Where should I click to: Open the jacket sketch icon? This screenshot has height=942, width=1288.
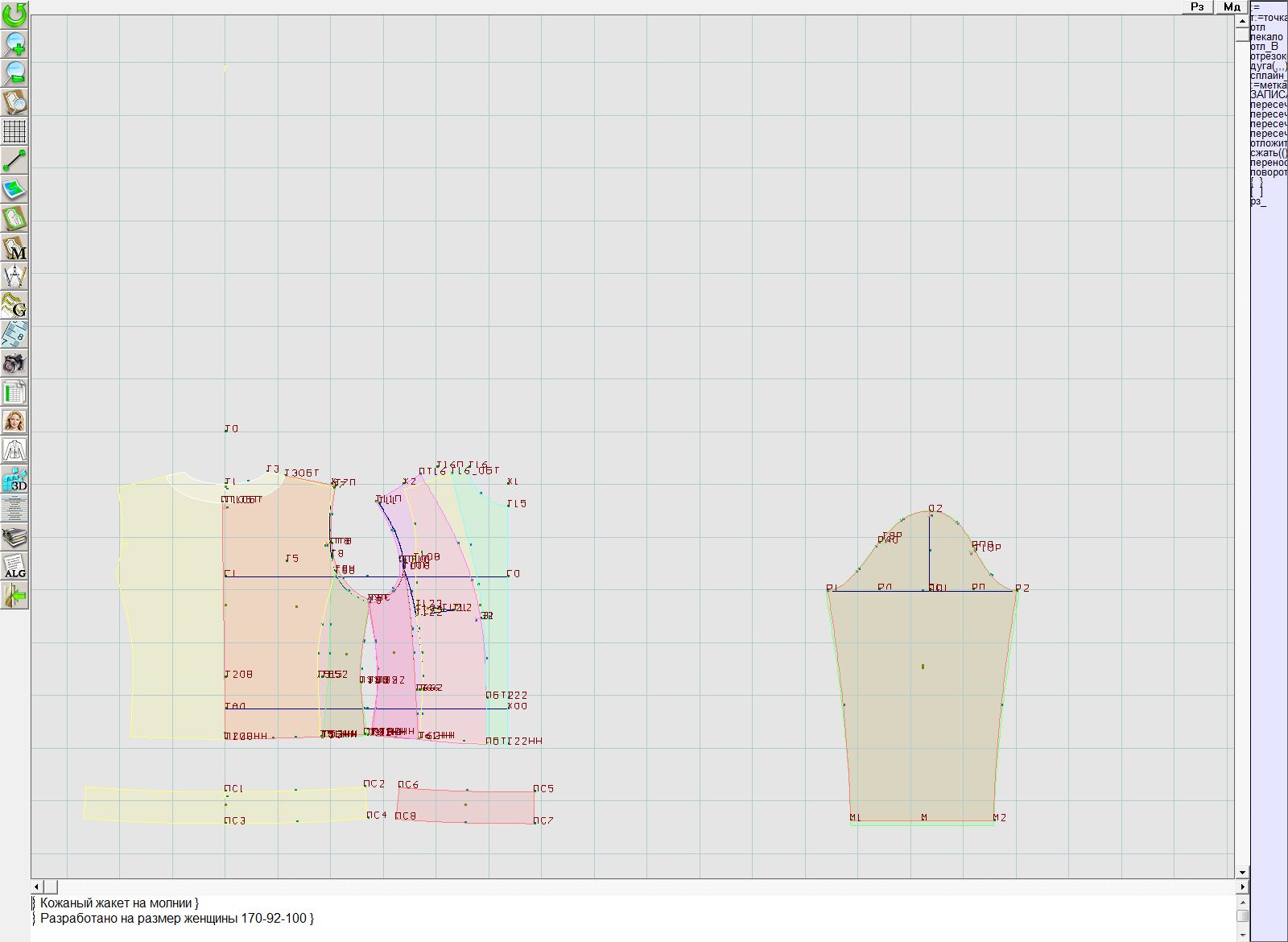pyautogui.click(x=14, y=450)
